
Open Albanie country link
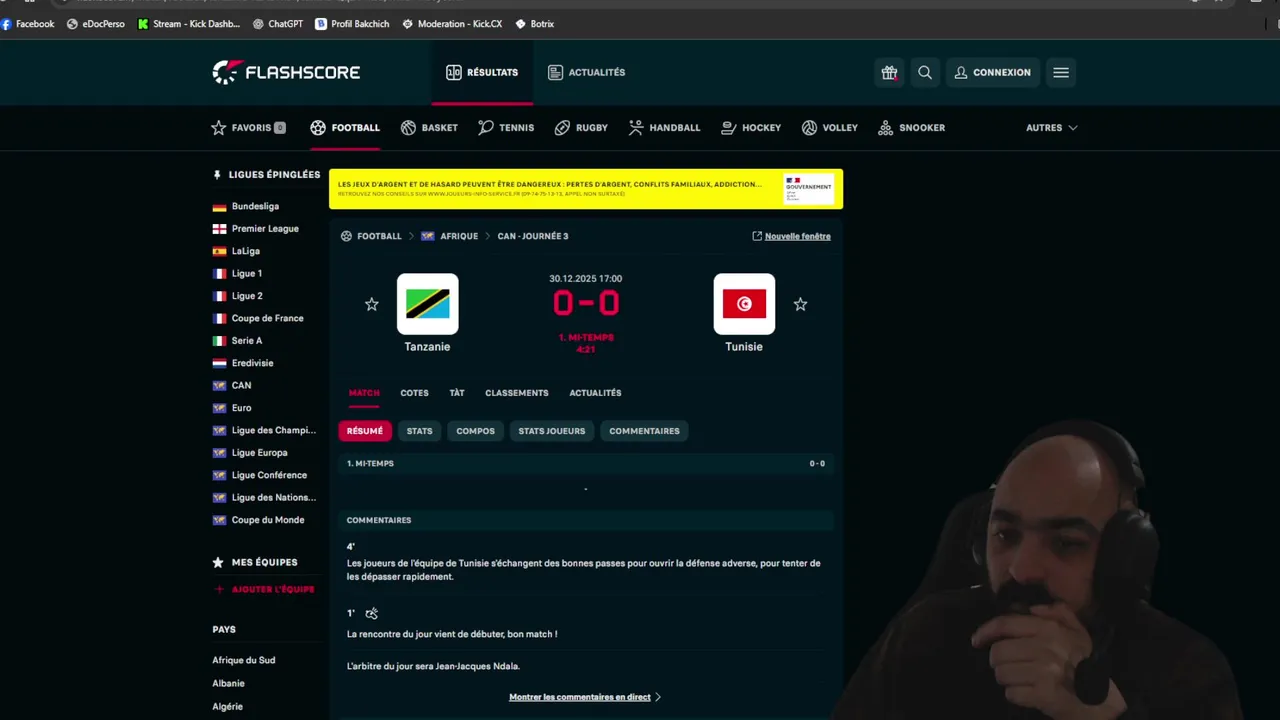228,683
